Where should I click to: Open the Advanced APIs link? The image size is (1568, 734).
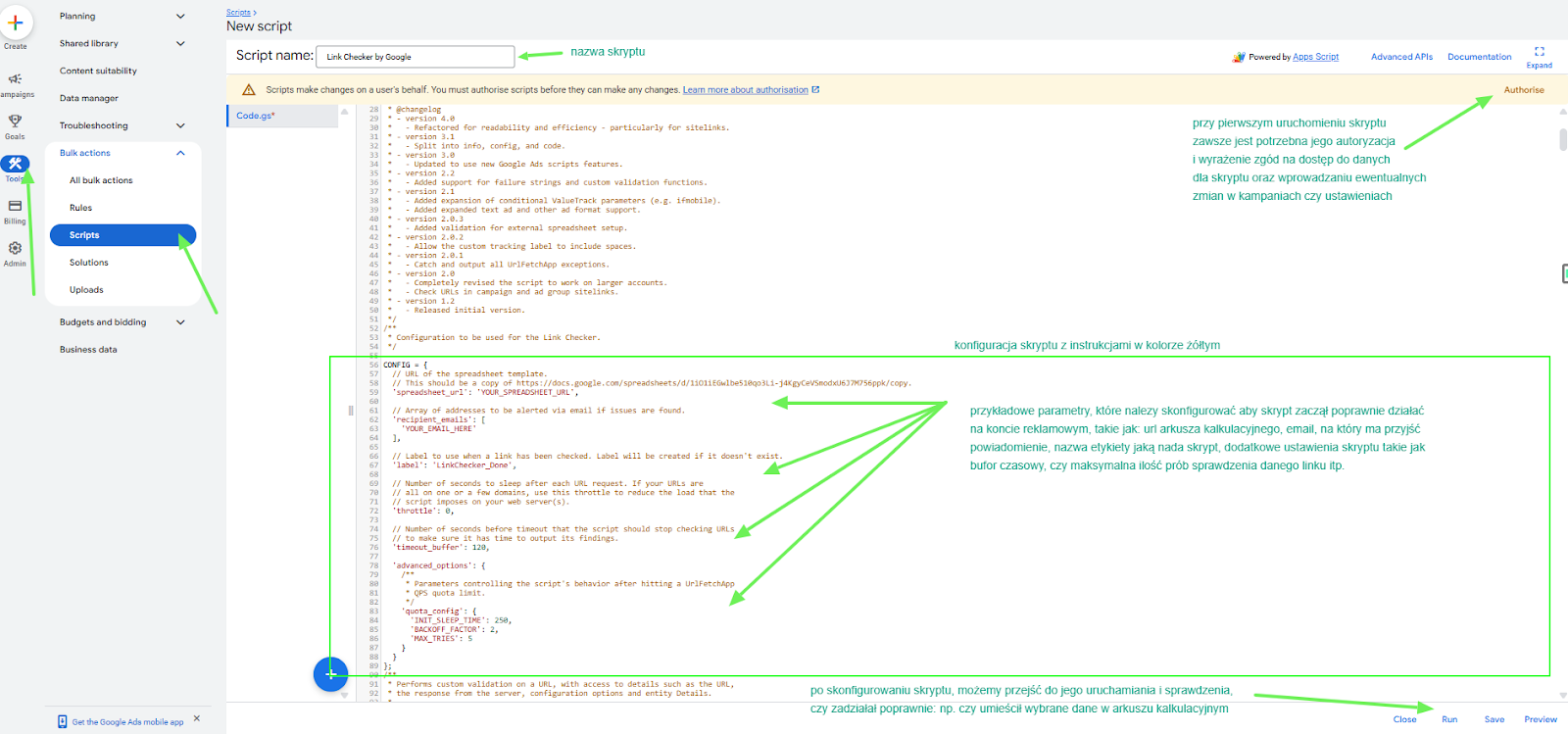coord(1401,57)
